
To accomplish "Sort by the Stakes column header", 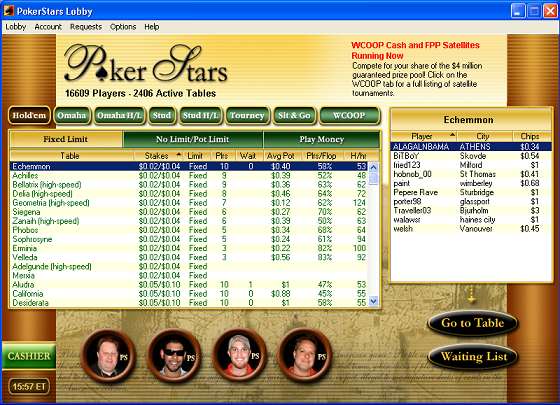I will point(159,156).
